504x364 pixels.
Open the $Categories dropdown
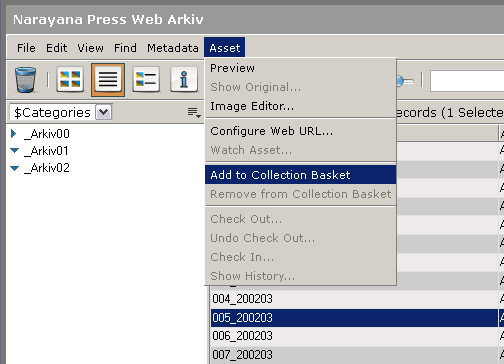pos(103,112)
